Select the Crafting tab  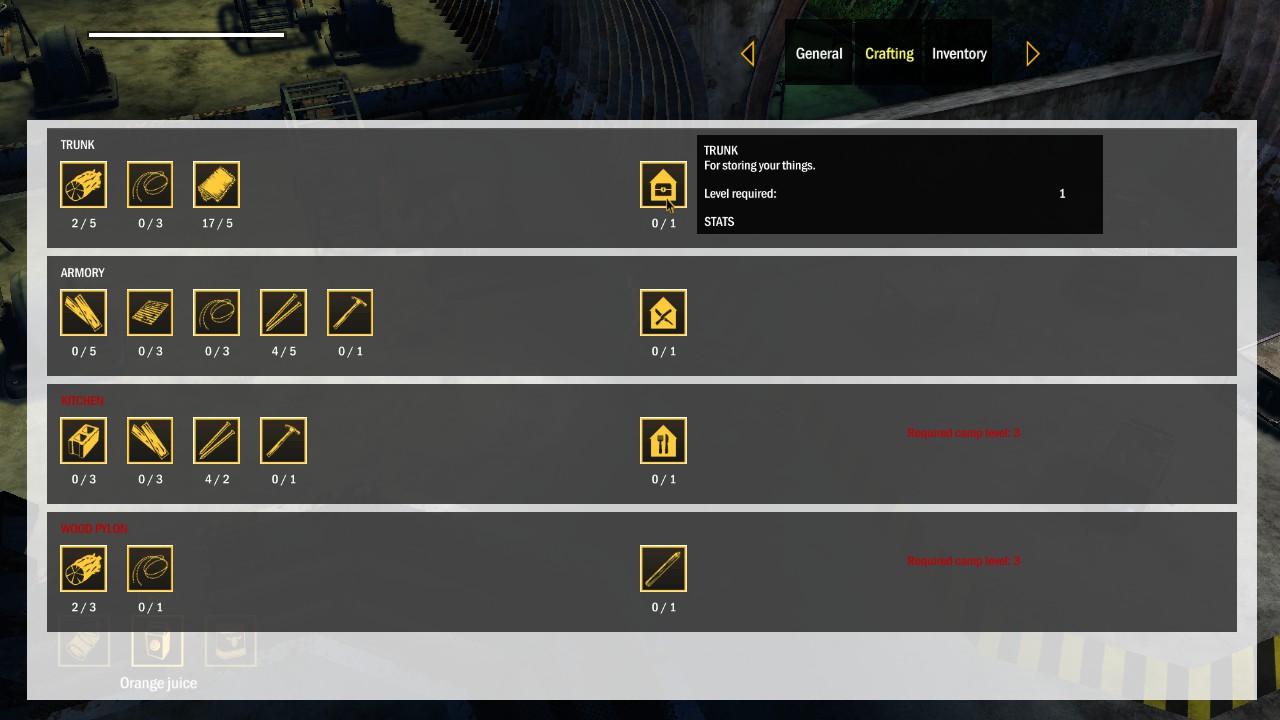(x=889, y=54)
